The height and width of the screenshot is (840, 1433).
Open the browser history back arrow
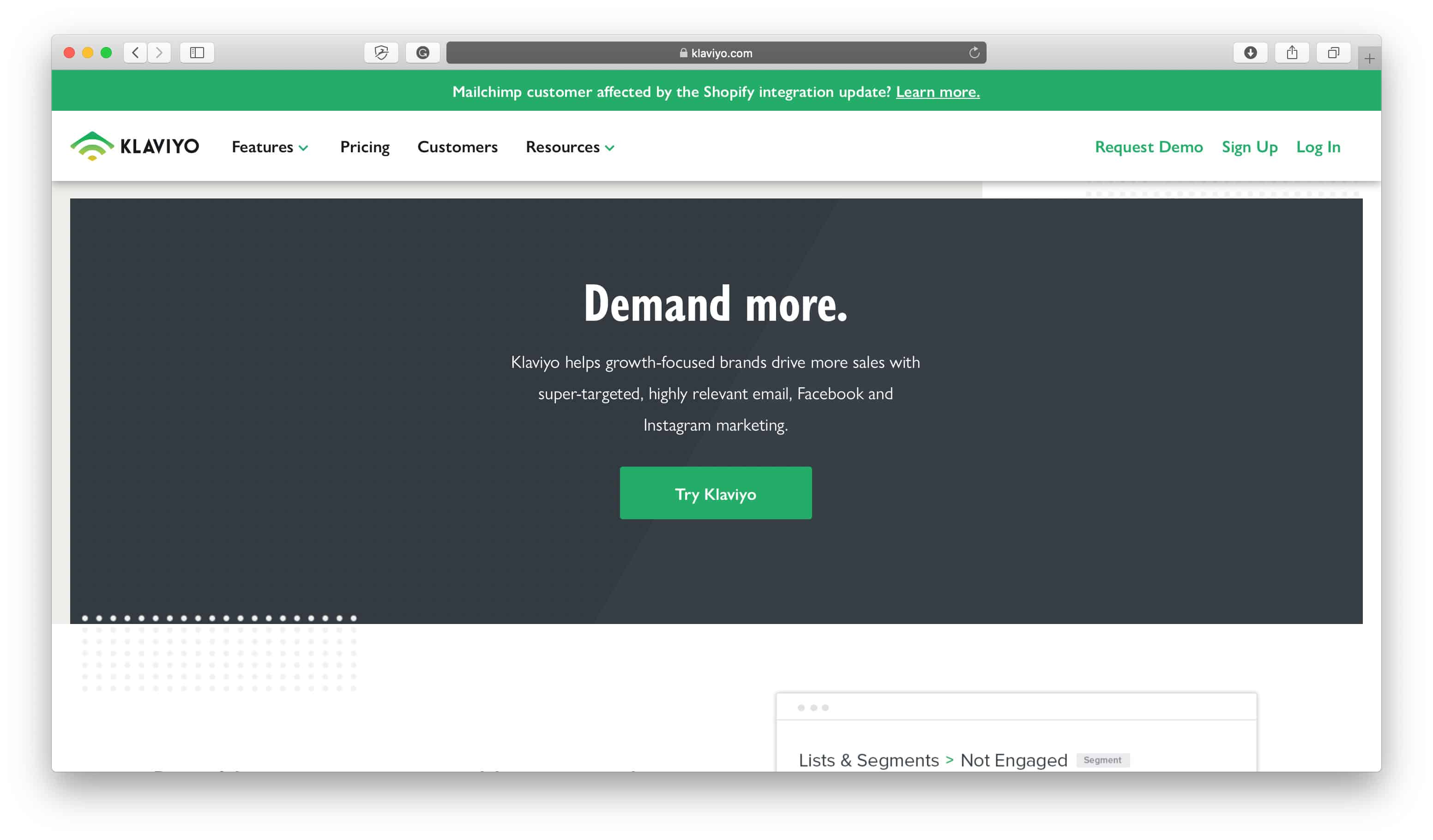click(135, 53)
